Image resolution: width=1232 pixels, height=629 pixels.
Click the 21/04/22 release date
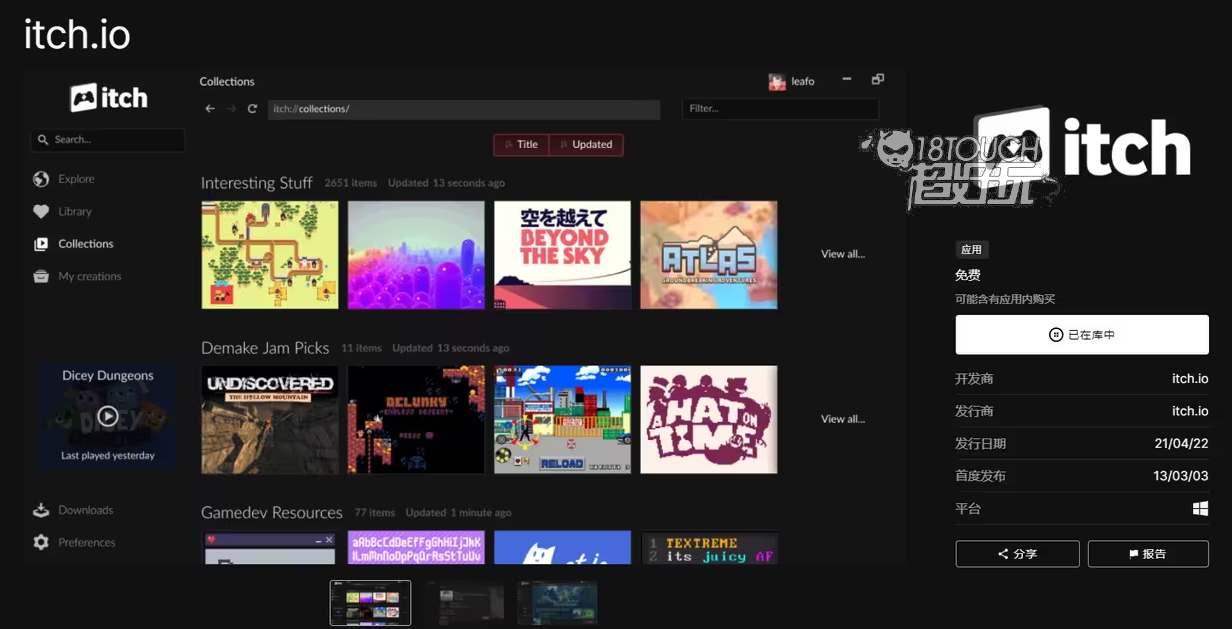pyautogui.click(x=1182, y=444)
